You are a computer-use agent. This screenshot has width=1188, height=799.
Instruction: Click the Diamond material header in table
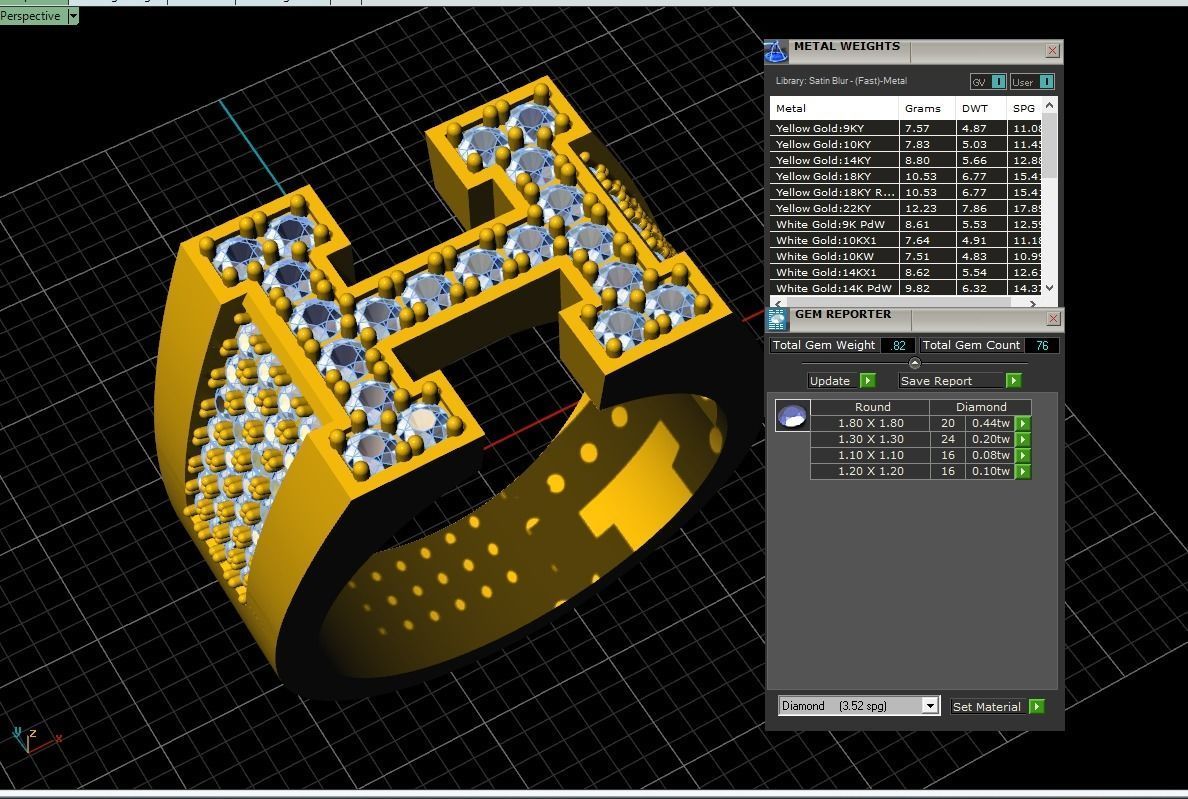click(980, 407)
